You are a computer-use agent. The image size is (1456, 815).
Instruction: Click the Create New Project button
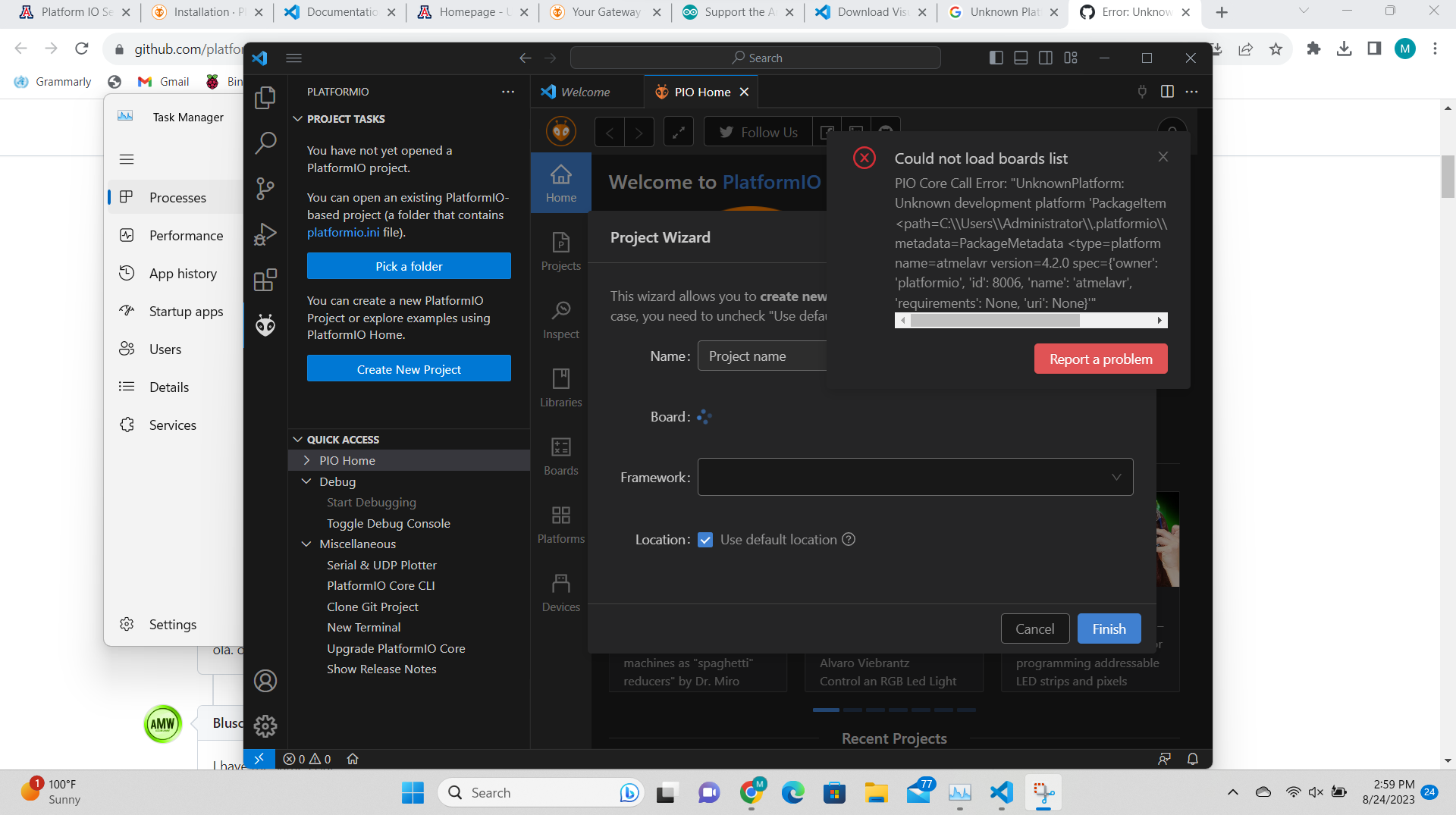pyautogui.click(x=409, y=369)
